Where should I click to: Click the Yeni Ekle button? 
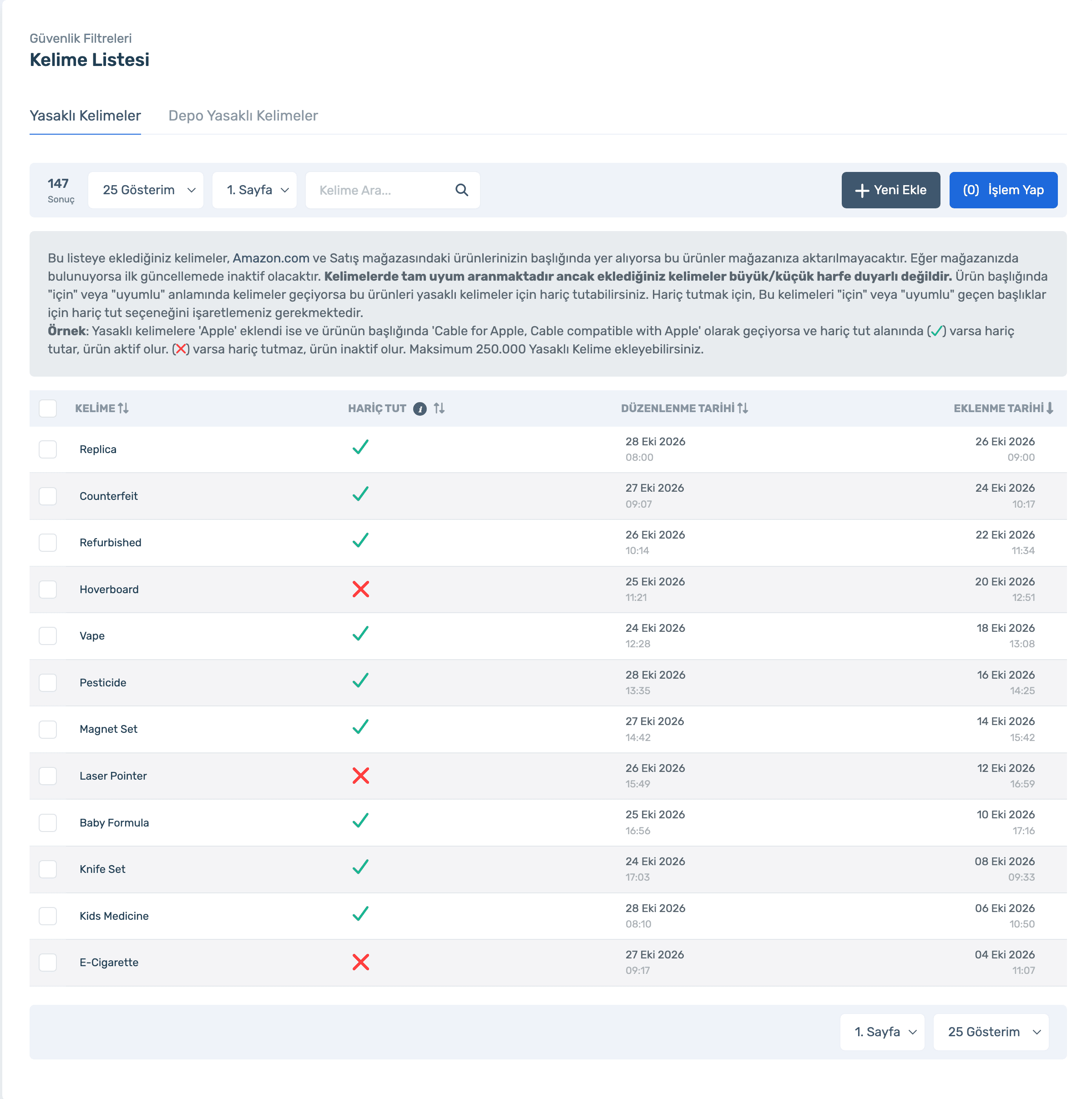pos(890,190)
